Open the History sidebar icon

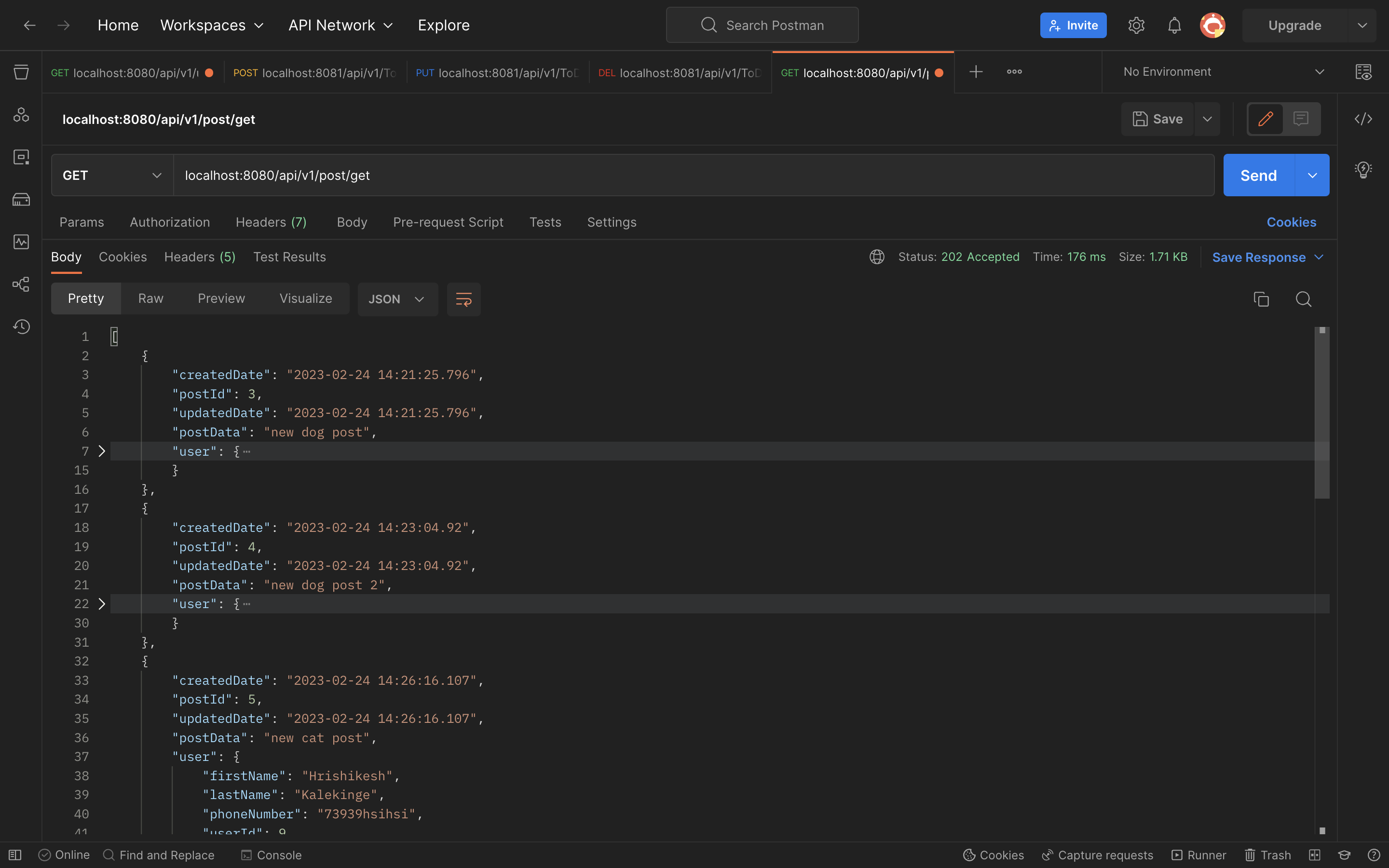(x=21, y=326)
